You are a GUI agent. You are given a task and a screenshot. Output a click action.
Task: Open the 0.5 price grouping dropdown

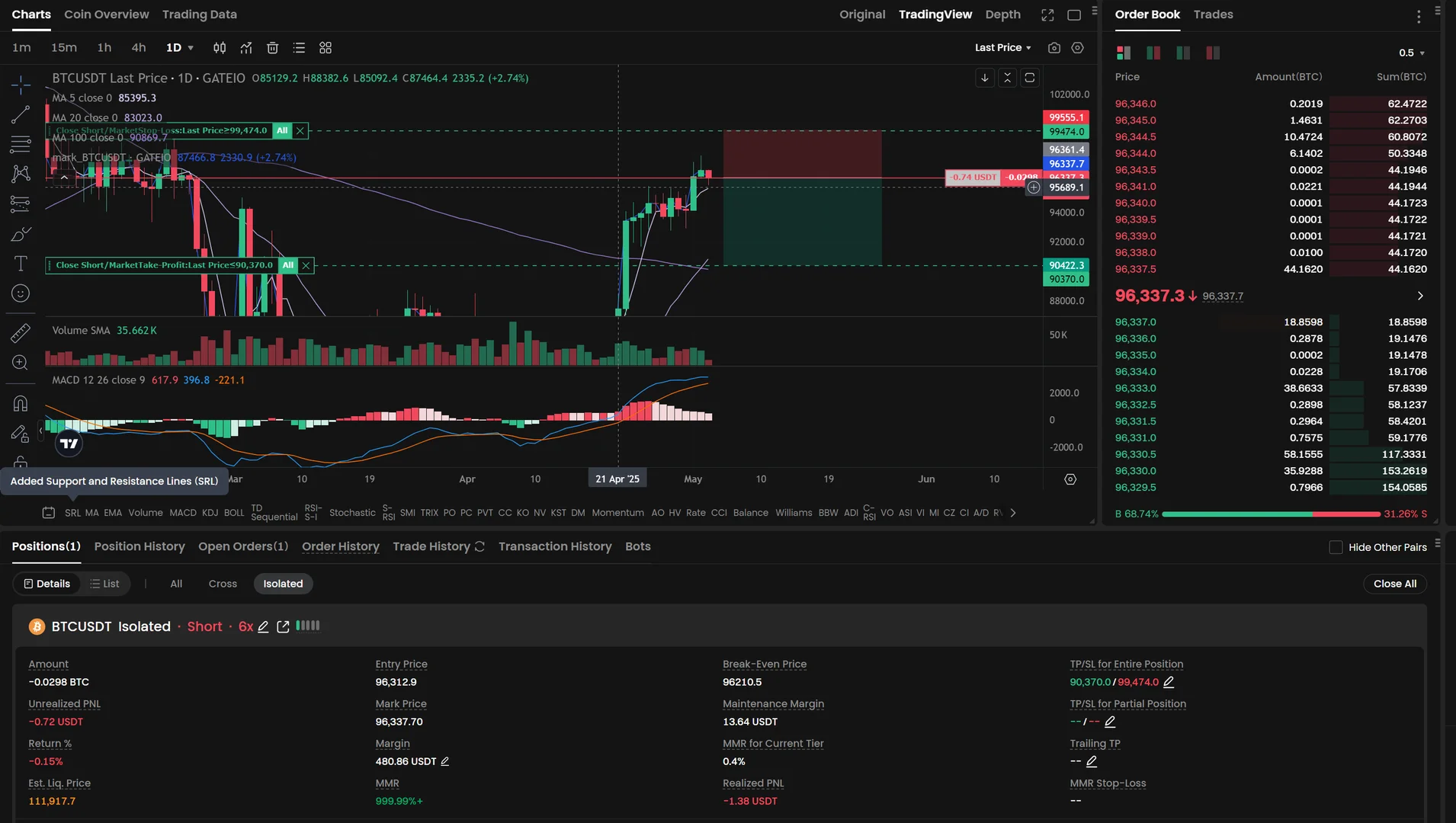pyautogui.click(x=1412, y=53)
